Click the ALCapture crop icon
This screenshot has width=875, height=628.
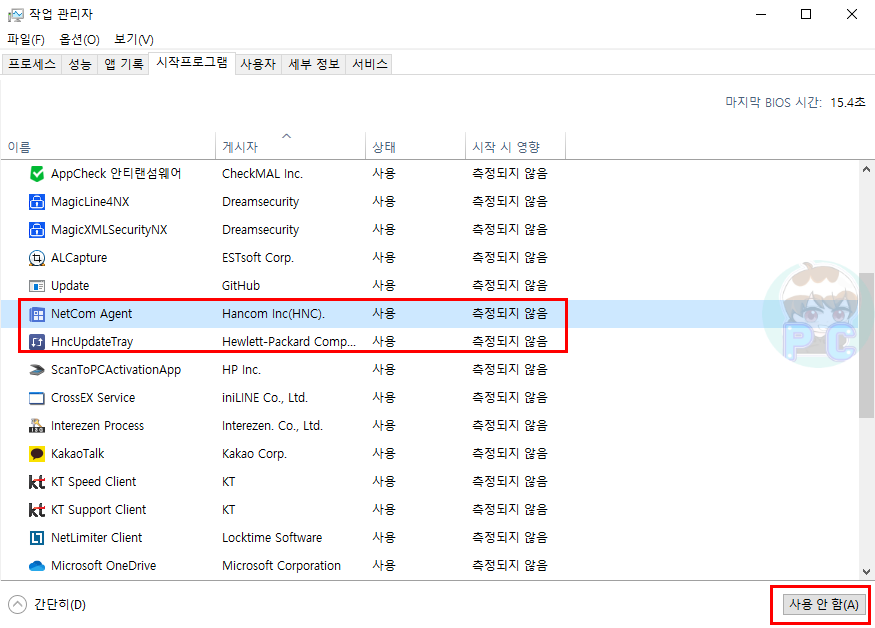point(37,258)
